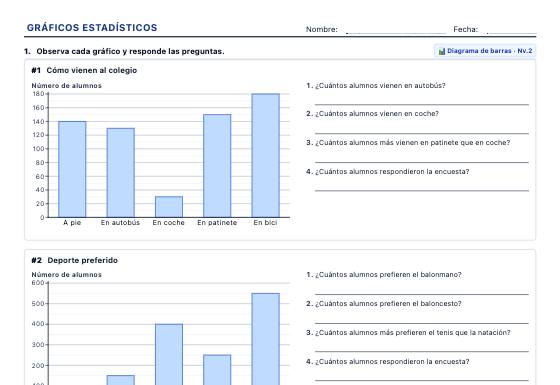Click 'Número de alumnos' label above chart 1
560x385 pixels.
(66, 86)
